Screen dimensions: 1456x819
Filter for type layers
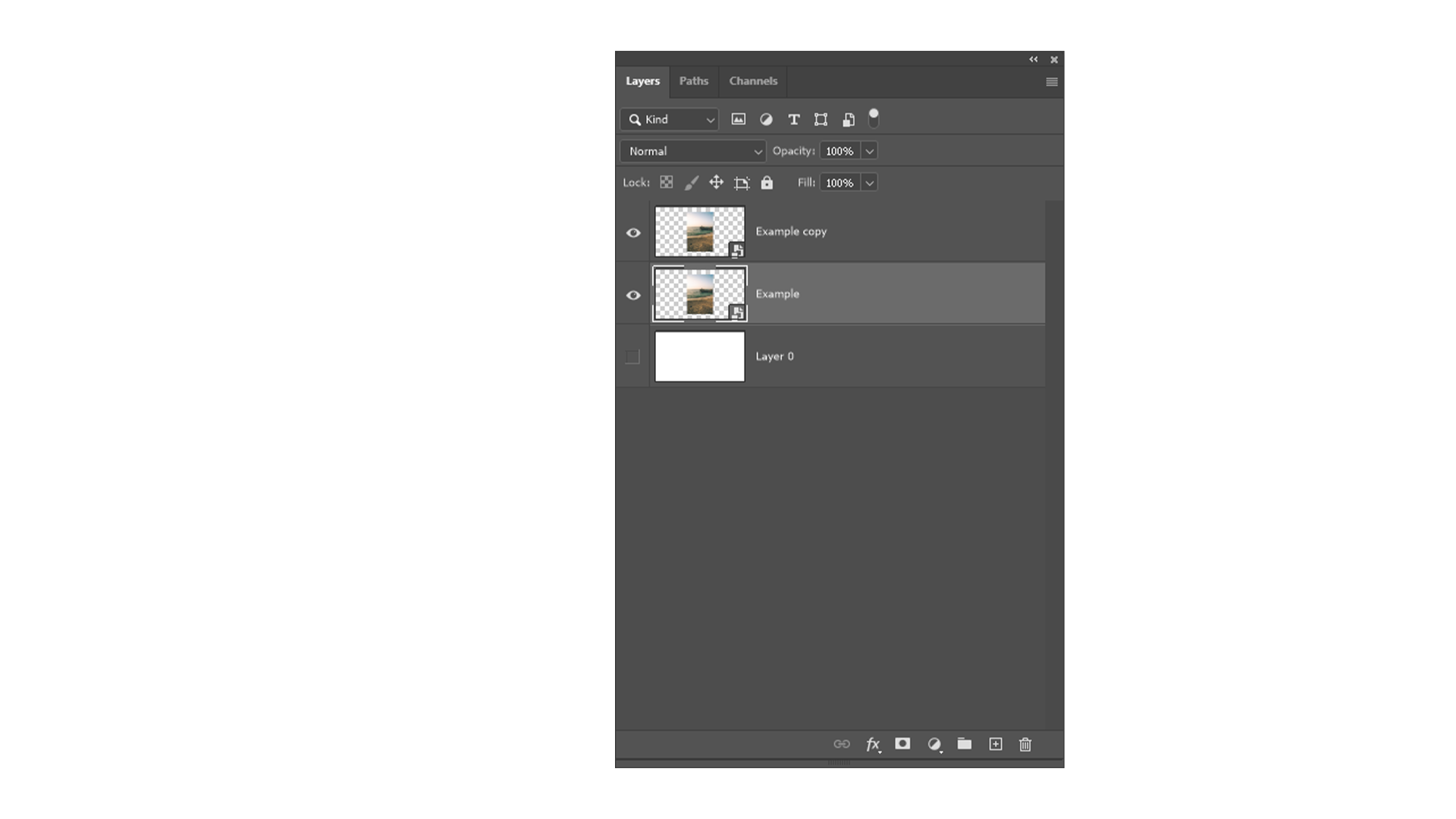(793, 119)
